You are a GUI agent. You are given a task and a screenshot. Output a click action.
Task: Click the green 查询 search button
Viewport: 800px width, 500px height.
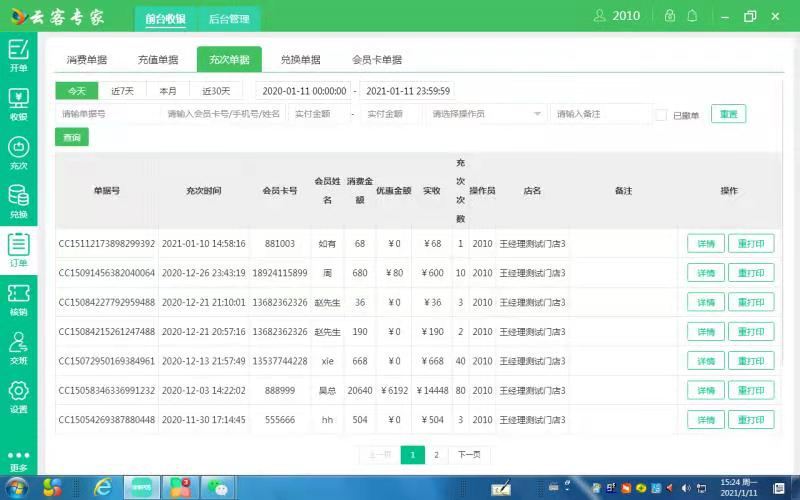[72, 137]
